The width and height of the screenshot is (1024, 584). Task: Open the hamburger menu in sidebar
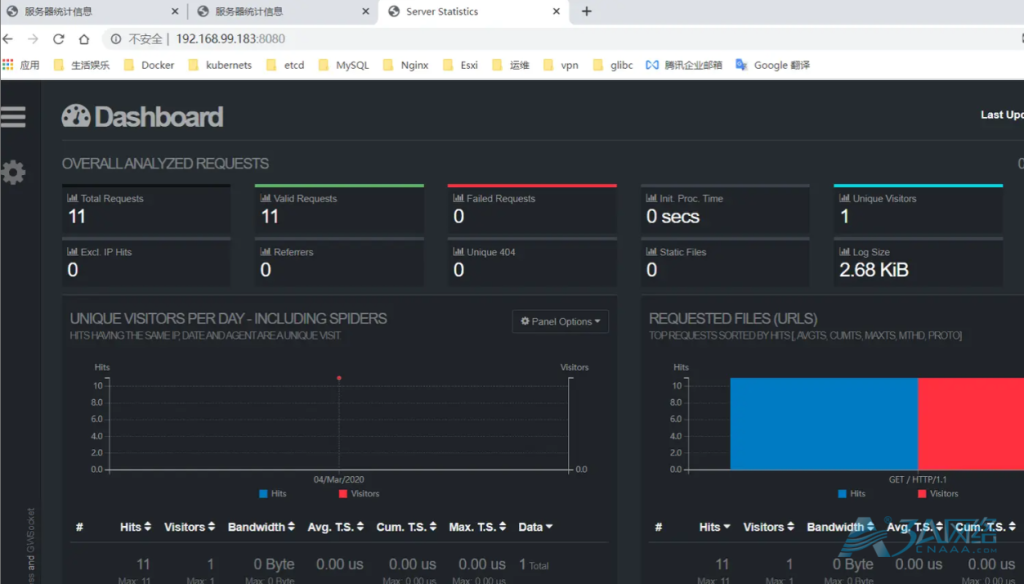[x=13, y=116]
